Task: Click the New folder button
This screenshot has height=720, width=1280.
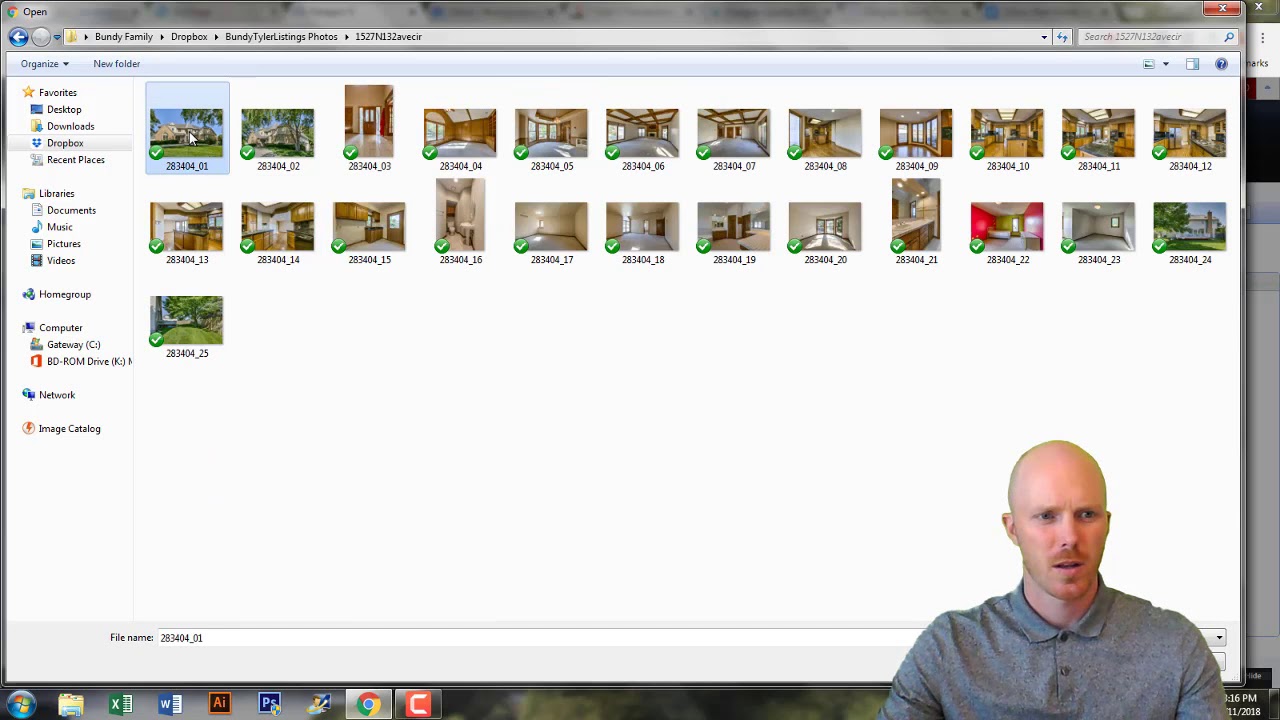Action: 117,64
